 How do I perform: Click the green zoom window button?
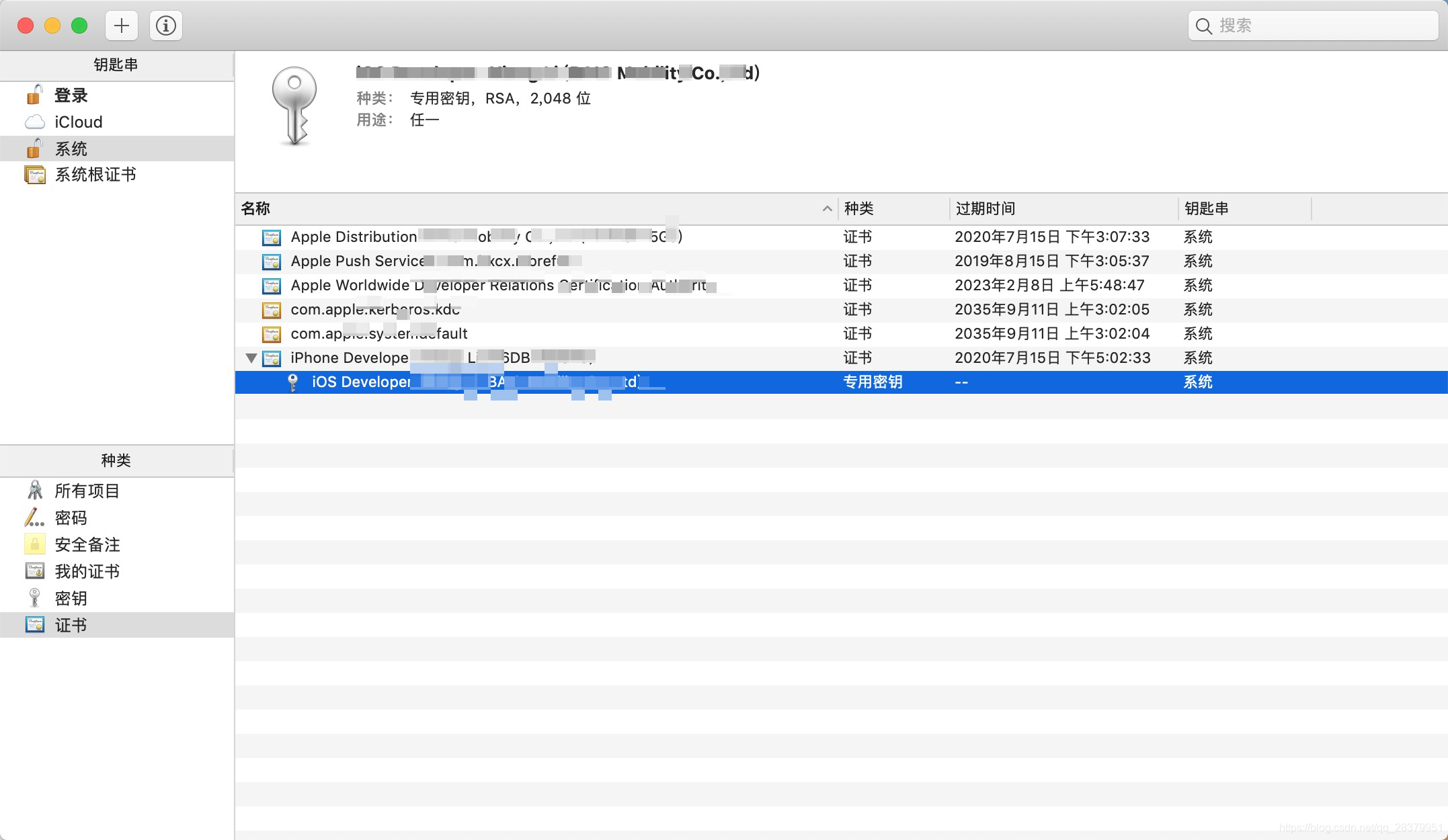pos(79,26)
